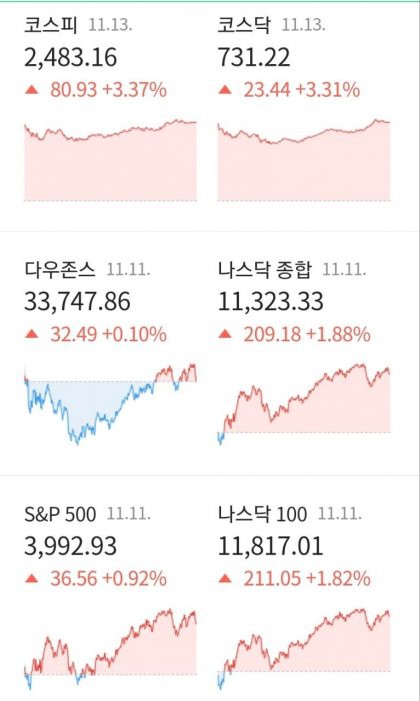Click the 나스닥 종합 red up-triangle icon
This screenshot has width=420, height=701.
click(x=225, y=334)
